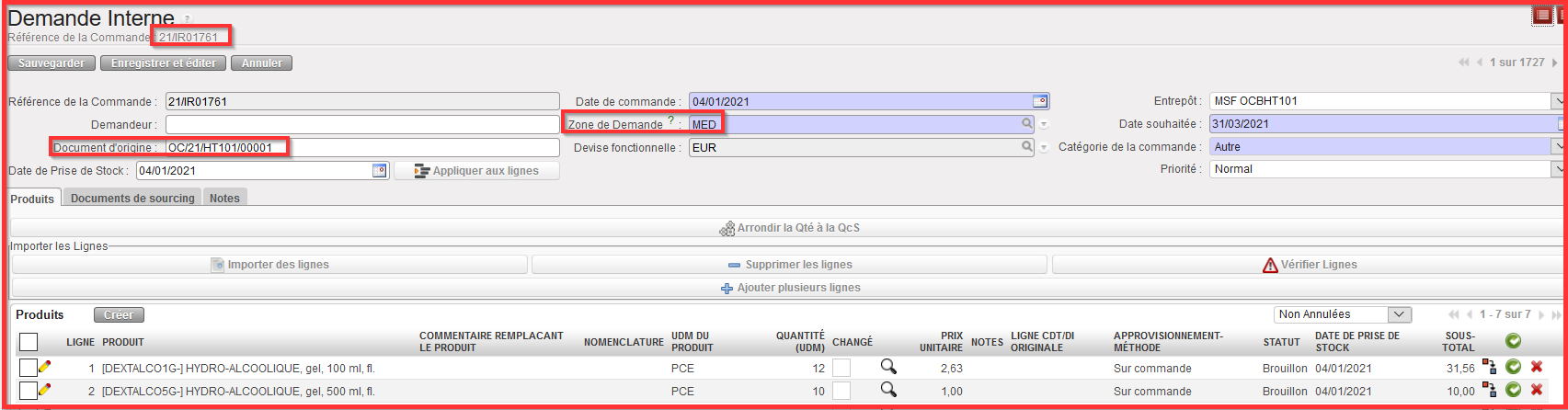Image resolution: width=1568 pixels, height=410 pixels.
Task: Click Supprimer les lignes
Action: [x=789, y=265]
